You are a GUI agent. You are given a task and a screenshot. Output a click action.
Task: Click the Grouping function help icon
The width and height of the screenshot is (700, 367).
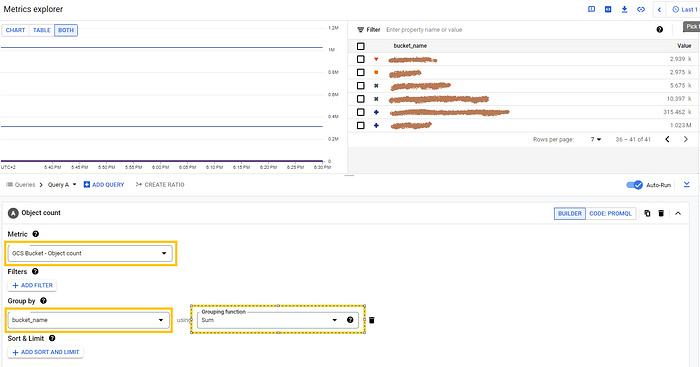tap(350, 320)
